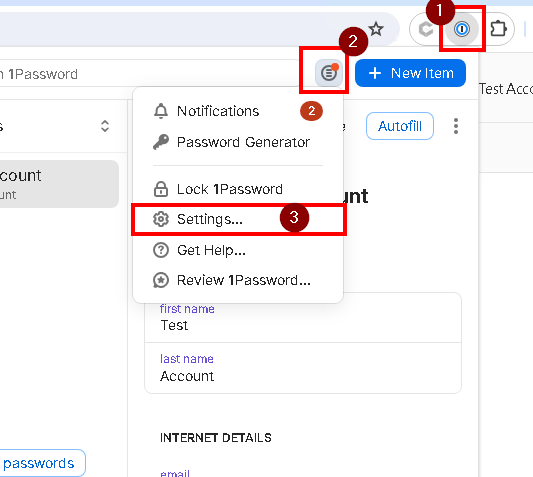This screenshot has height=477, width=533.
Task: Click the question mark icon beside Get Help
Action: [161, 250]
